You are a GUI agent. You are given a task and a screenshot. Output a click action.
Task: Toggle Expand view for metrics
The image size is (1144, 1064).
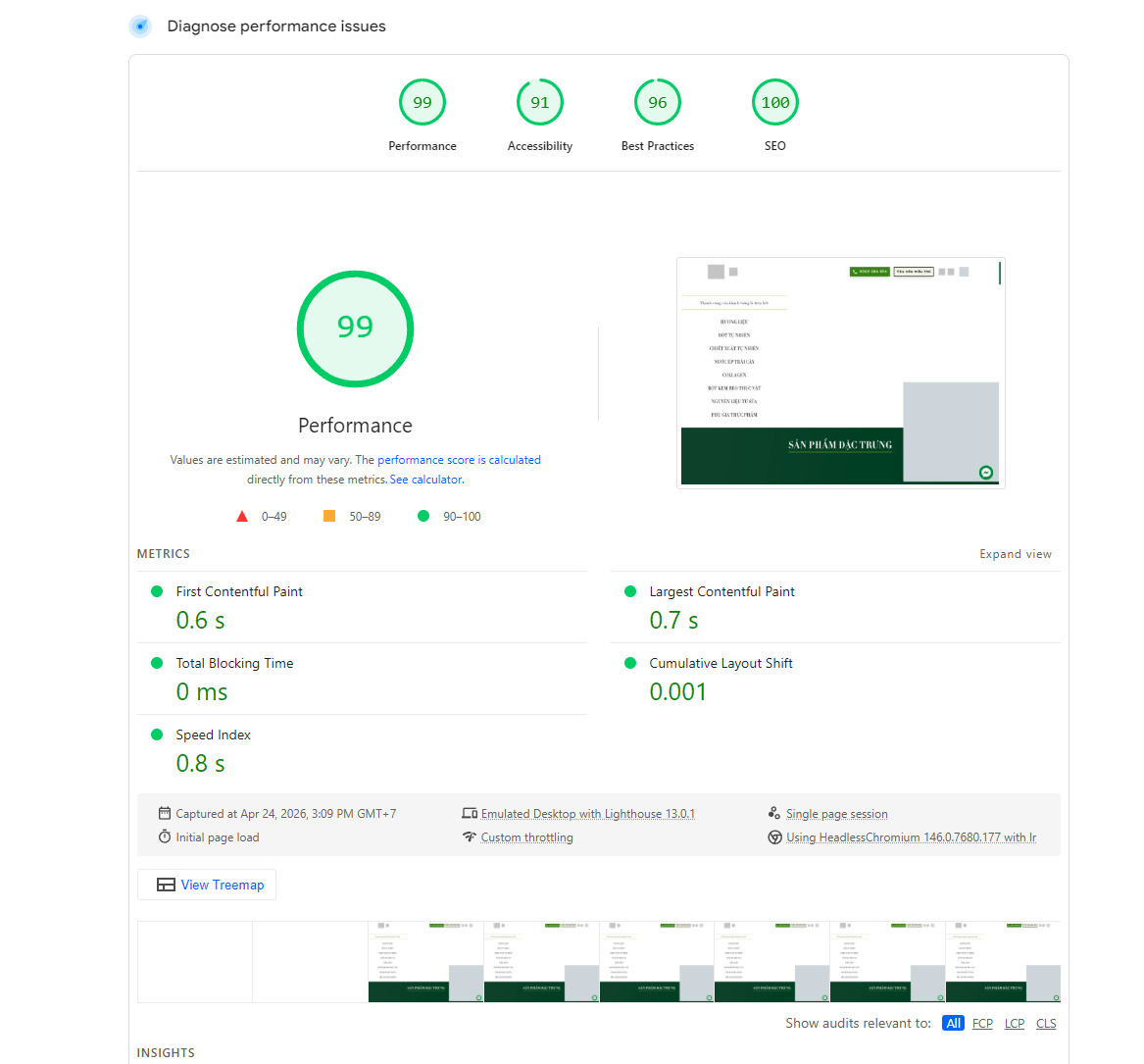click(x=1016, y=554)
